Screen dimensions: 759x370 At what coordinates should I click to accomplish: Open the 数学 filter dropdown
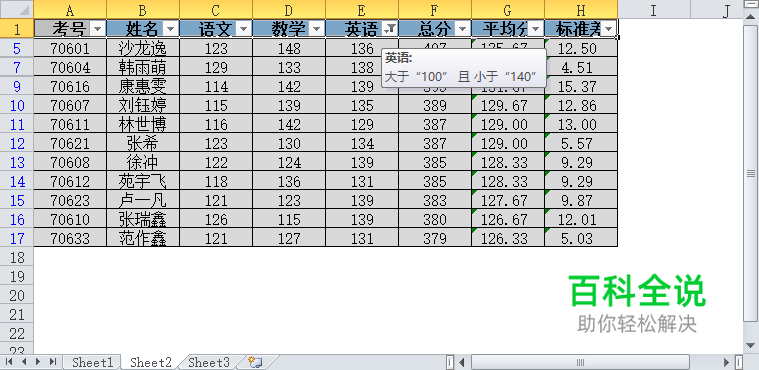point(317,29)
